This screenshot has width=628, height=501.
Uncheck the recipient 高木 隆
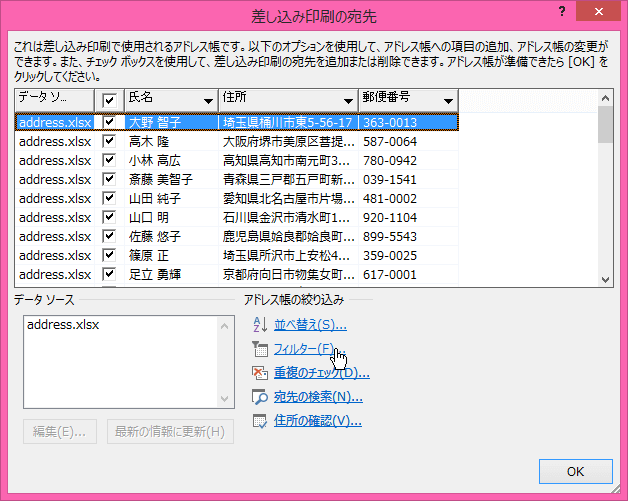(109, 141)
